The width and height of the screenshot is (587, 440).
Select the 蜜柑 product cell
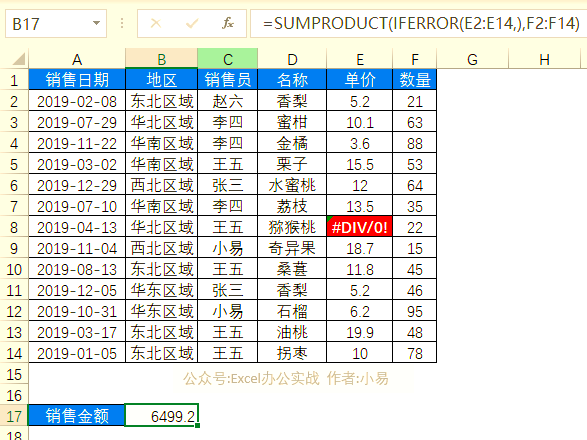[292, 121]
